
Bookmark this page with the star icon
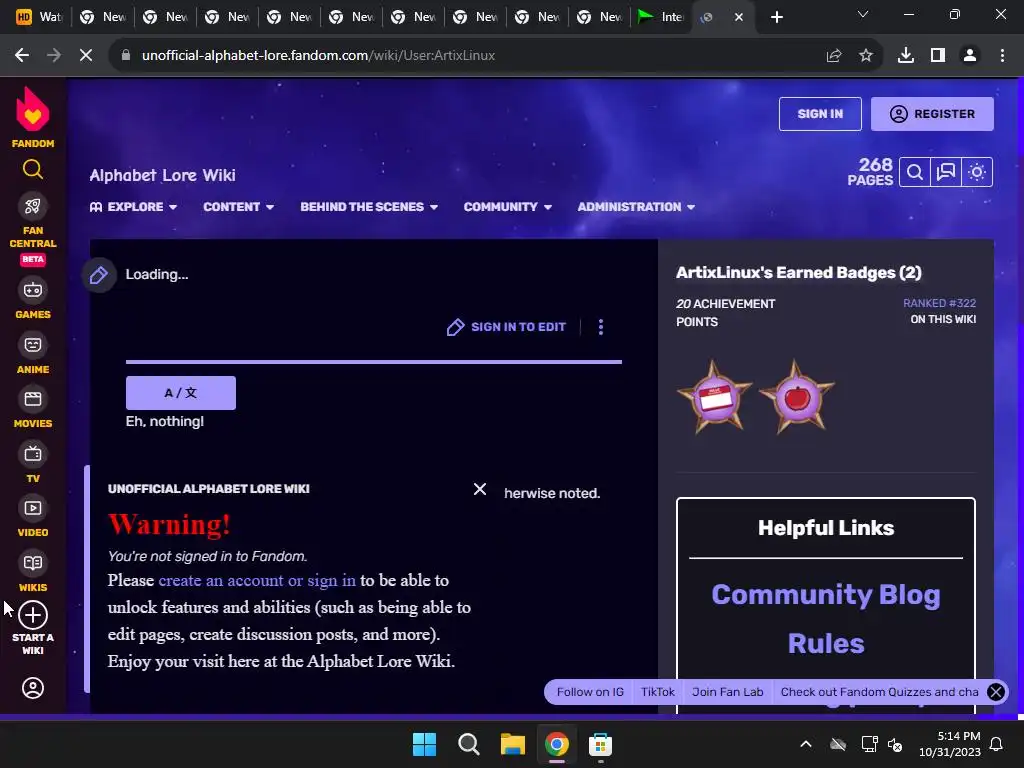point(866,56)
